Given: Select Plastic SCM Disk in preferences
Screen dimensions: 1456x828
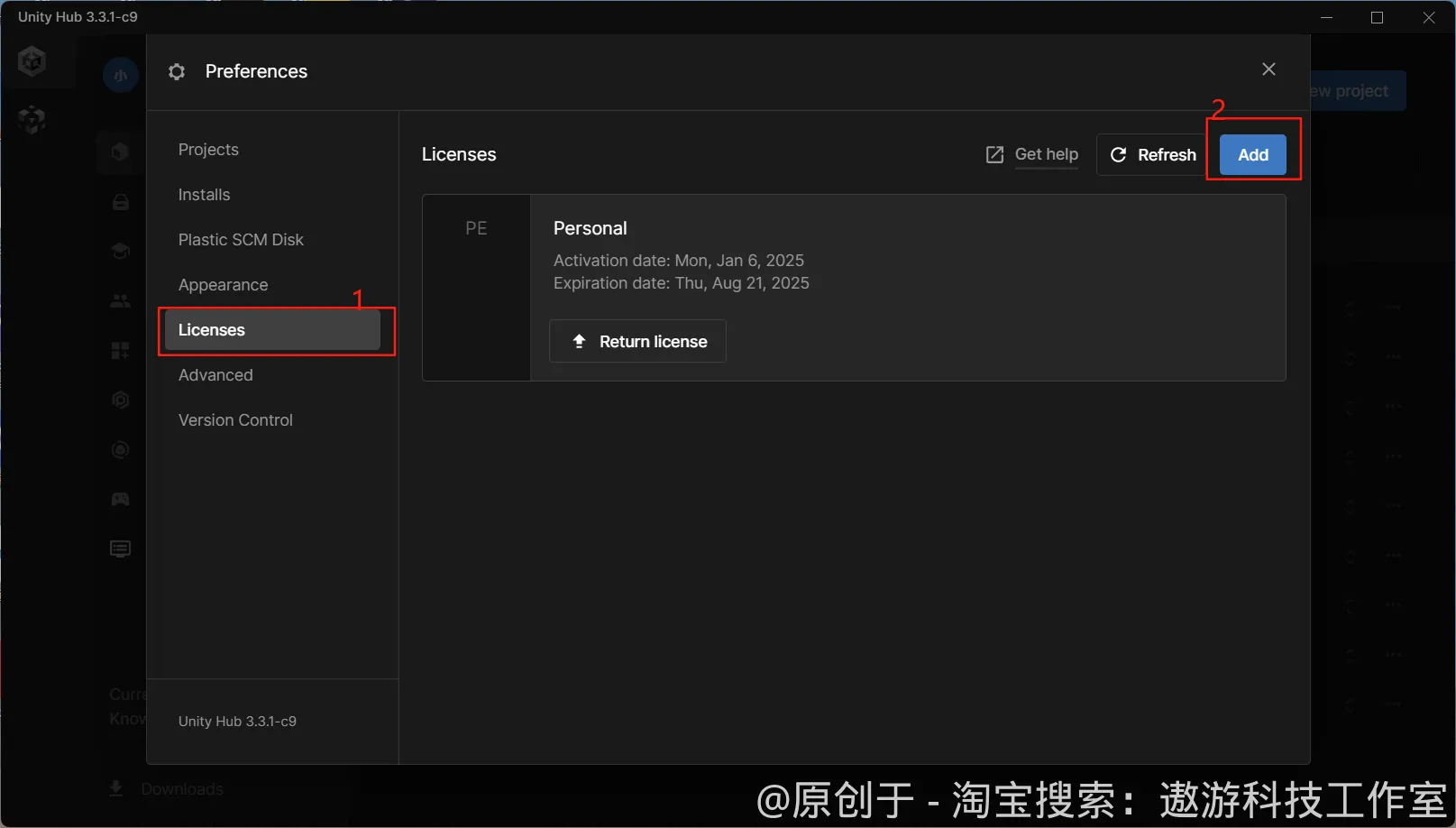Looking at the screenshot, I should (x=241, y=240).
